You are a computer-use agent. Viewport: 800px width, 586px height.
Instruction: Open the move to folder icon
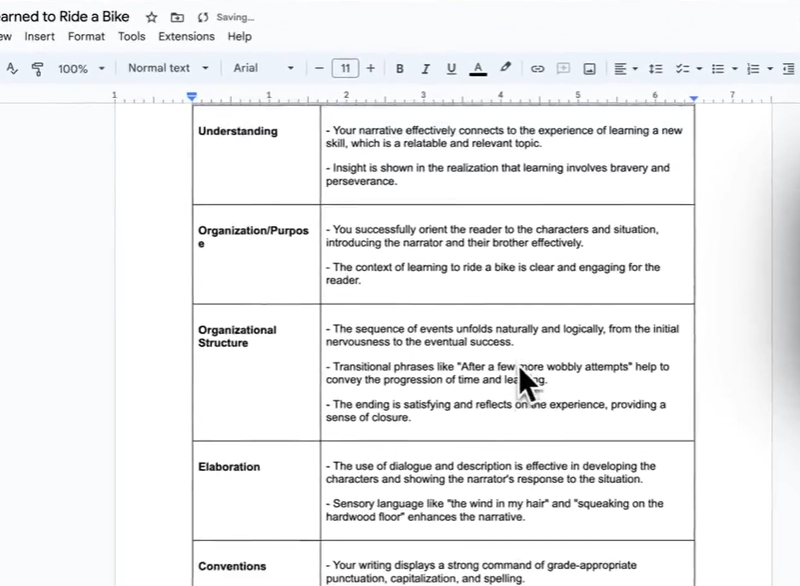pos(177,18)
